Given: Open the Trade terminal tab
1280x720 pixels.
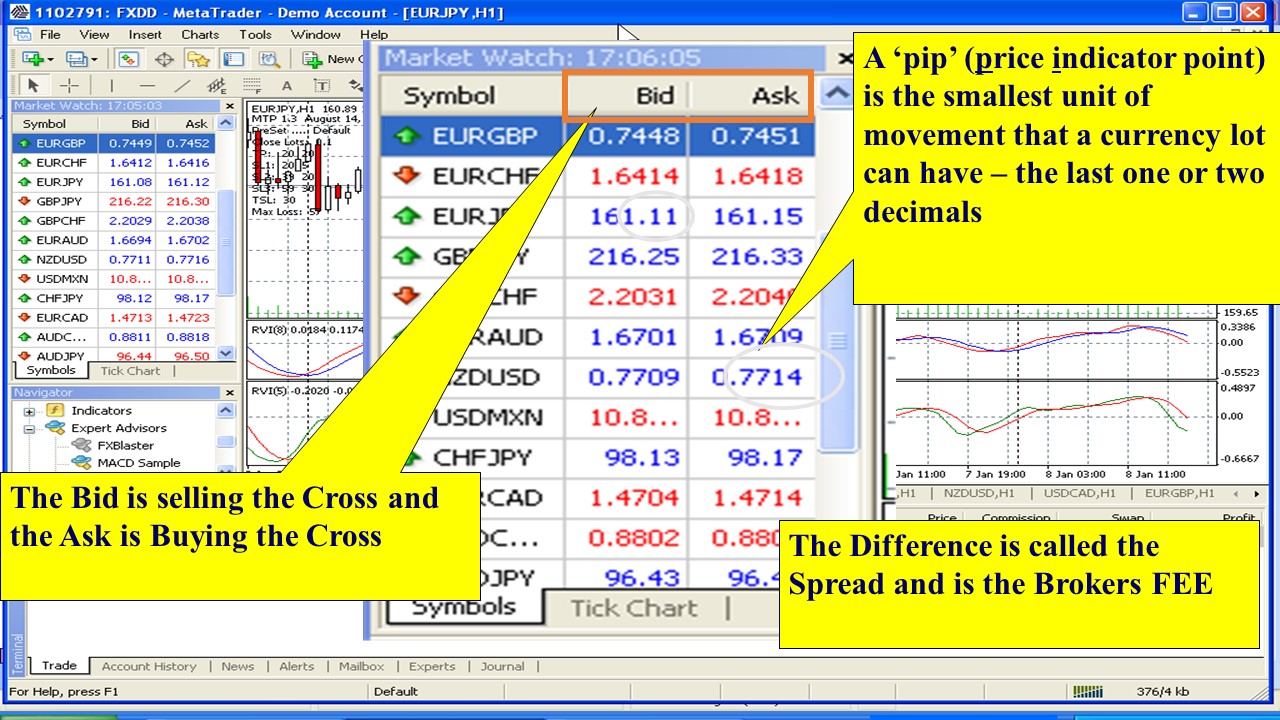Looking at the screenshot, I should [x=59, y=666].
